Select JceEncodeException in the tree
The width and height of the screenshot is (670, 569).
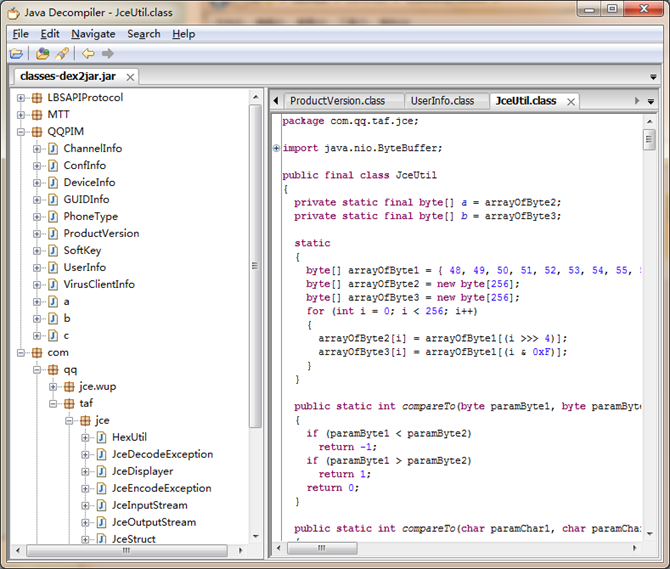tap(162, 489)
